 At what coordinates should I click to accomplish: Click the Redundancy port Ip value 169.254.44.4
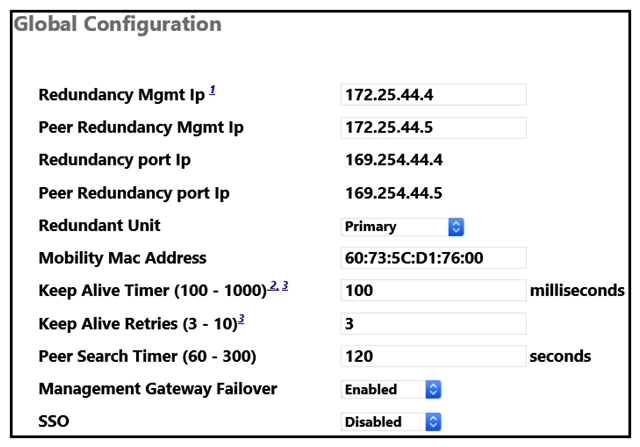(393, 160)
